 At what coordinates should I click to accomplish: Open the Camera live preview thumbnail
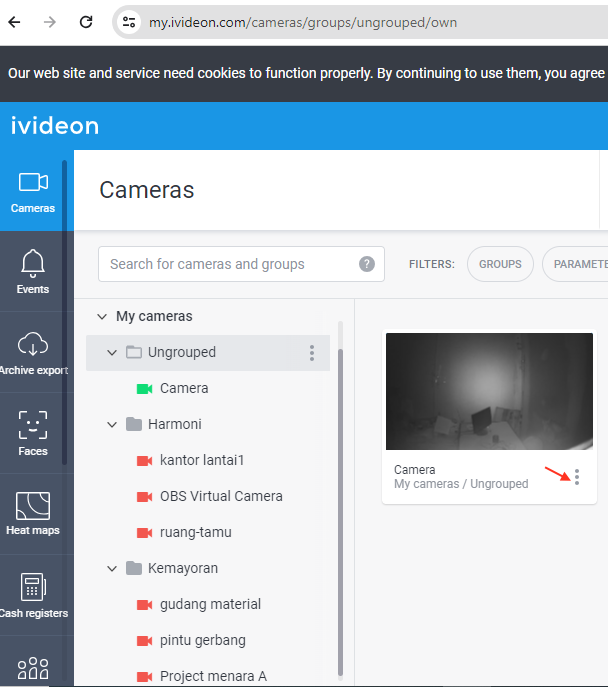[x=489, y=391]
